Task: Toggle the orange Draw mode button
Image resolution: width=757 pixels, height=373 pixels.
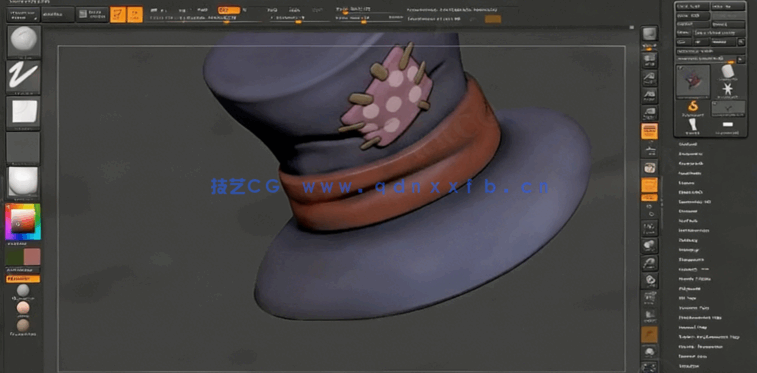Action: (135, 14)
